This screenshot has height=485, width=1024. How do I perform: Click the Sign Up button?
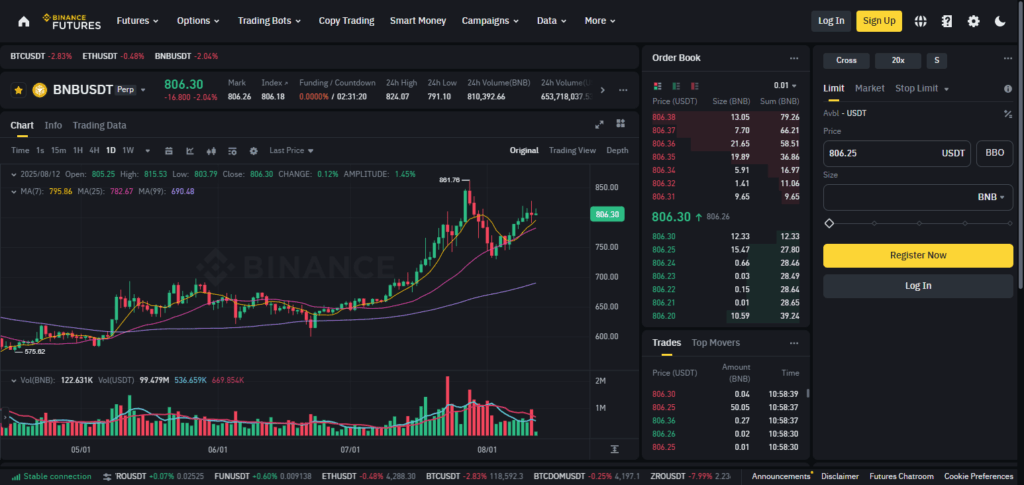[x=879, y=21]
